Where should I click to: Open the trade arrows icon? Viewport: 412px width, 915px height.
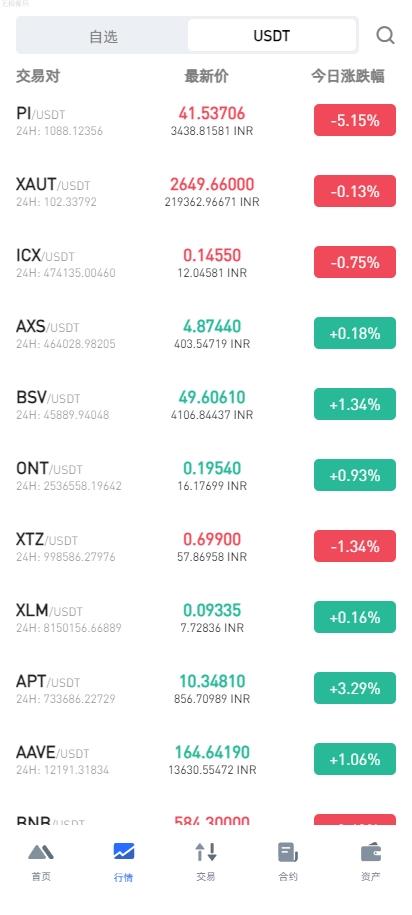(206, 853)
